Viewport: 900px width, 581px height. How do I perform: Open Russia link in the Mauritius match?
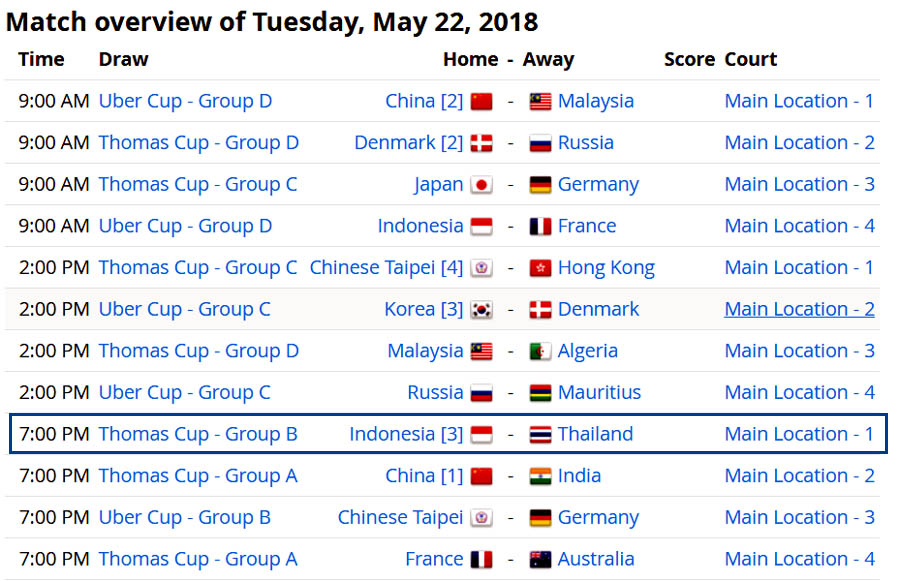pos(435,393)
